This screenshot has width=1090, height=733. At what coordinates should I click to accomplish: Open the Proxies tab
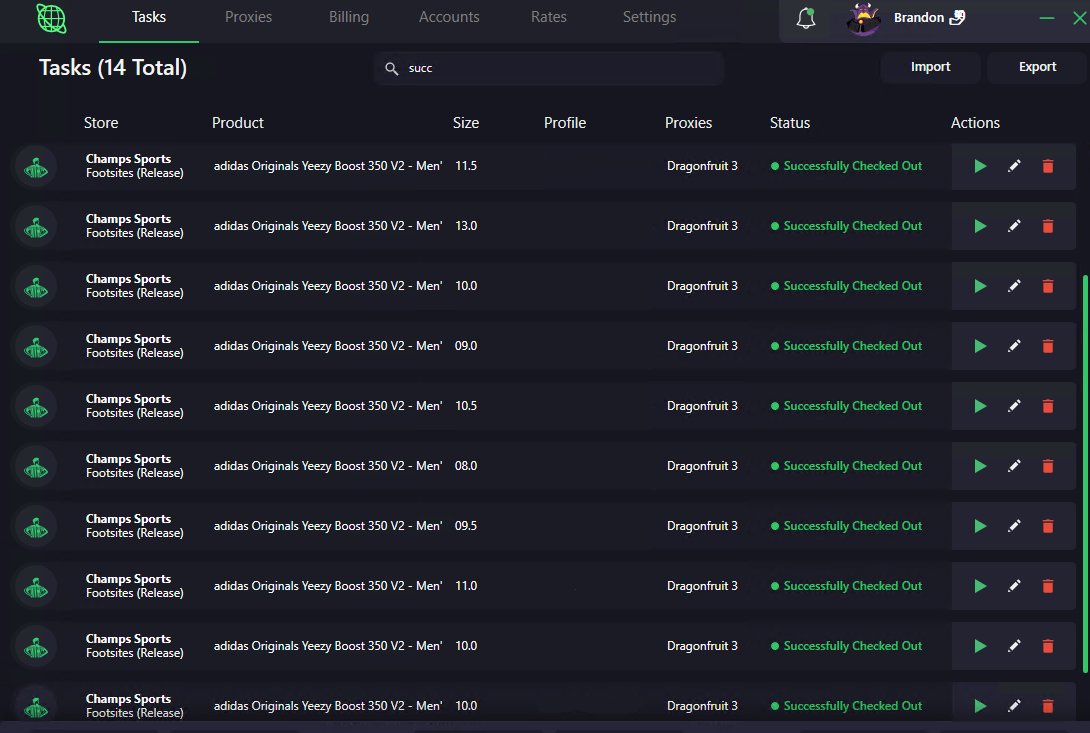click(x=248, y=17)
